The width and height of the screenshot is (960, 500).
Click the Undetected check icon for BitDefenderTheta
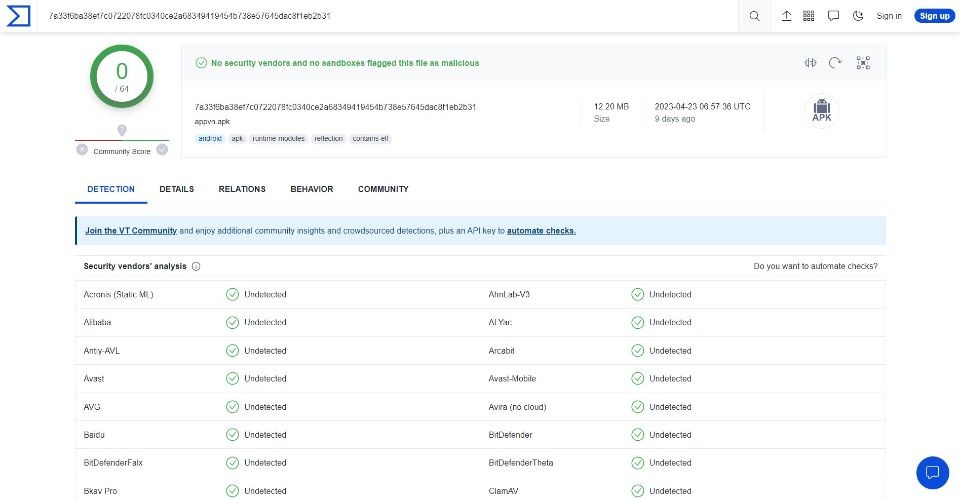coord(637,463)
